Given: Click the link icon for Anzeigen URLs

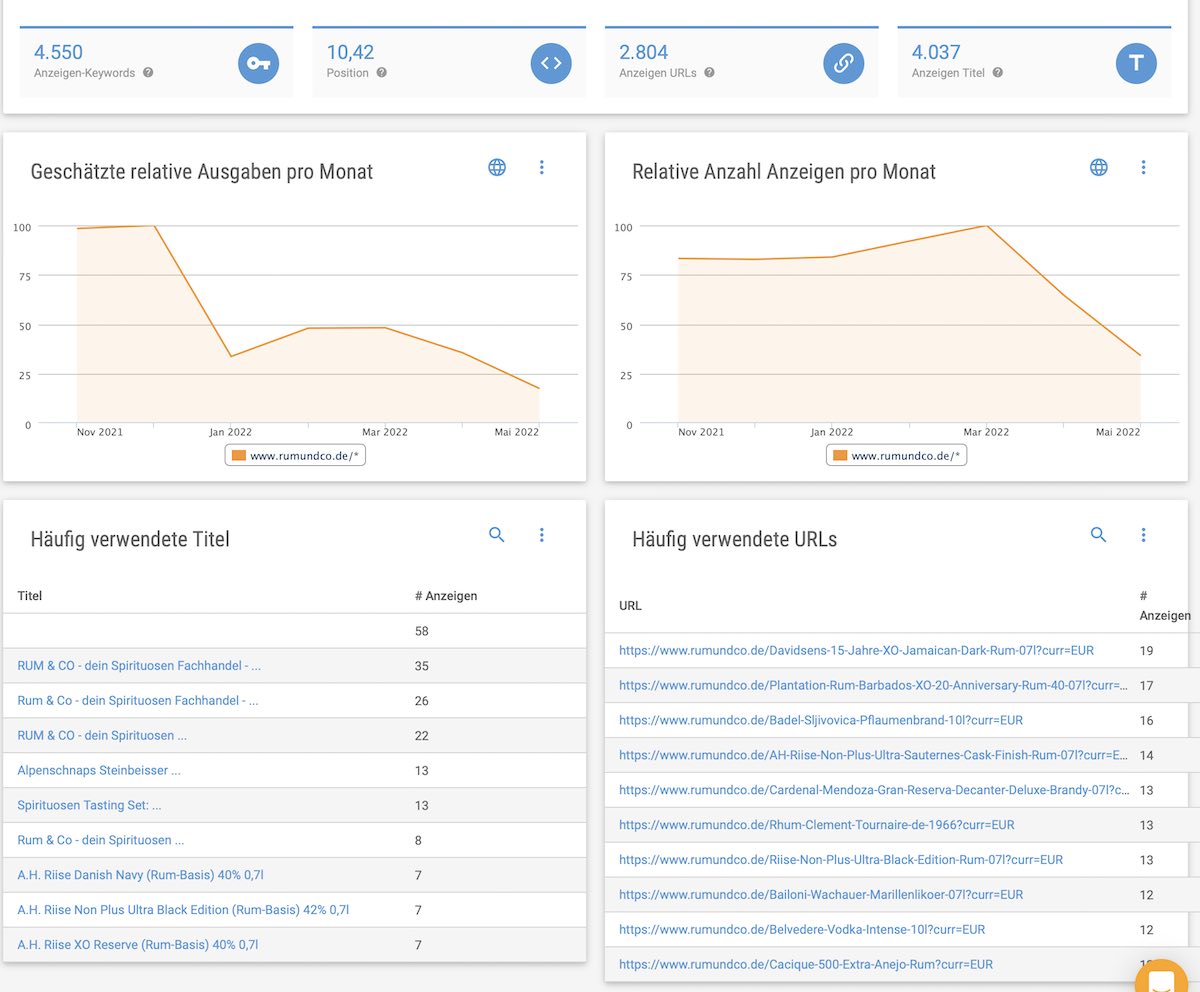Looking at the screenshot, I should 844,64.
